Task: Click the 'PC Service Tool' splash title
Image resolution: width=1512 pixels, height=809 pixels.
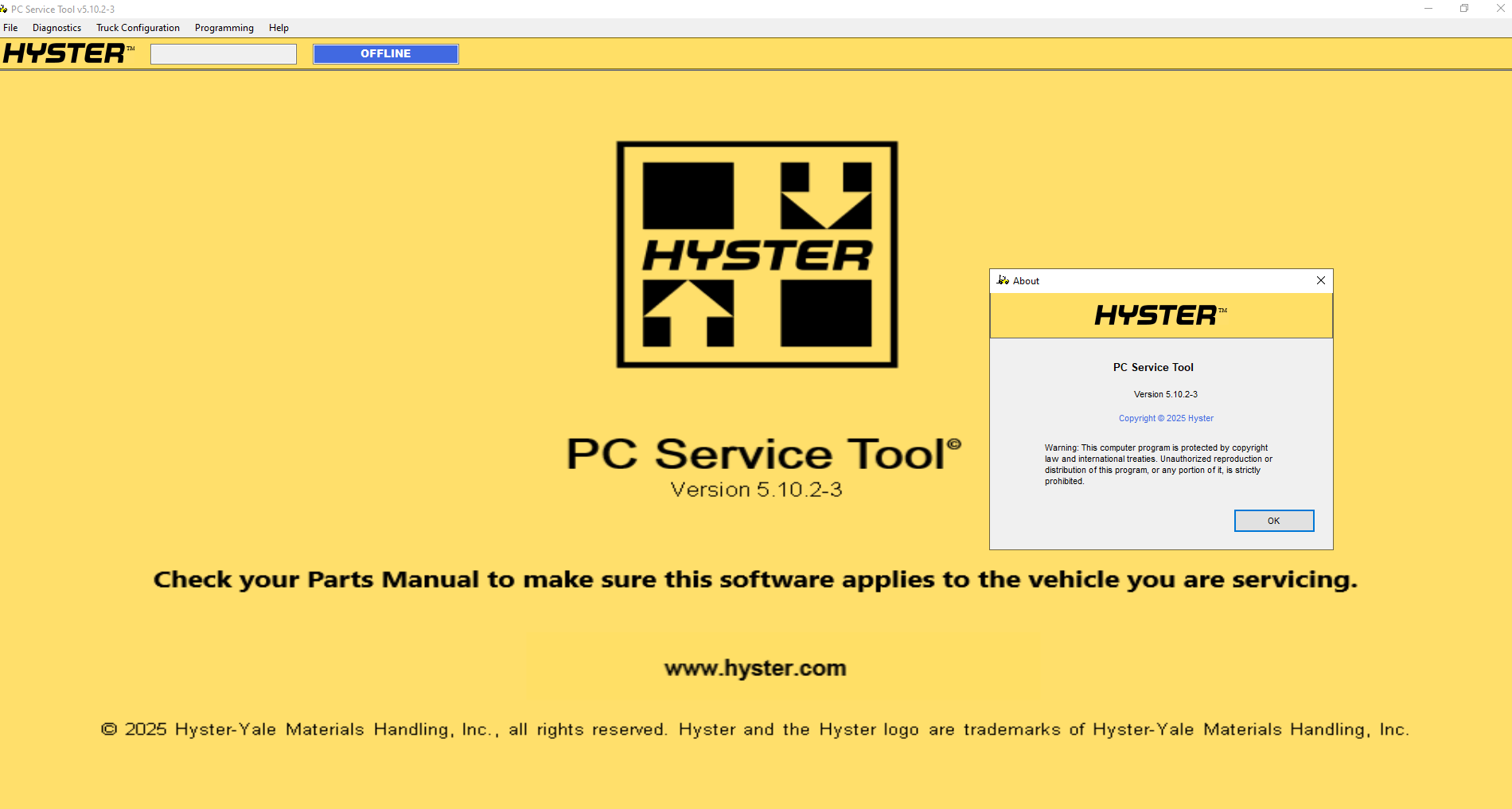Action: click(x=763, y=454)
